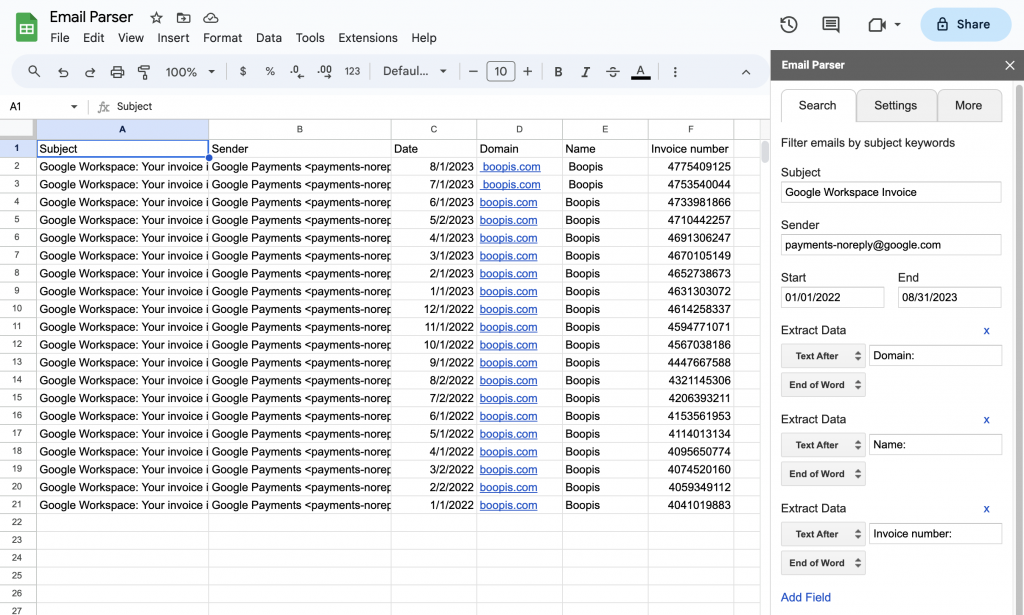Click the Subject keywords input field
The height and width of the screenshot is (615, 1024).
pos(891,192)
